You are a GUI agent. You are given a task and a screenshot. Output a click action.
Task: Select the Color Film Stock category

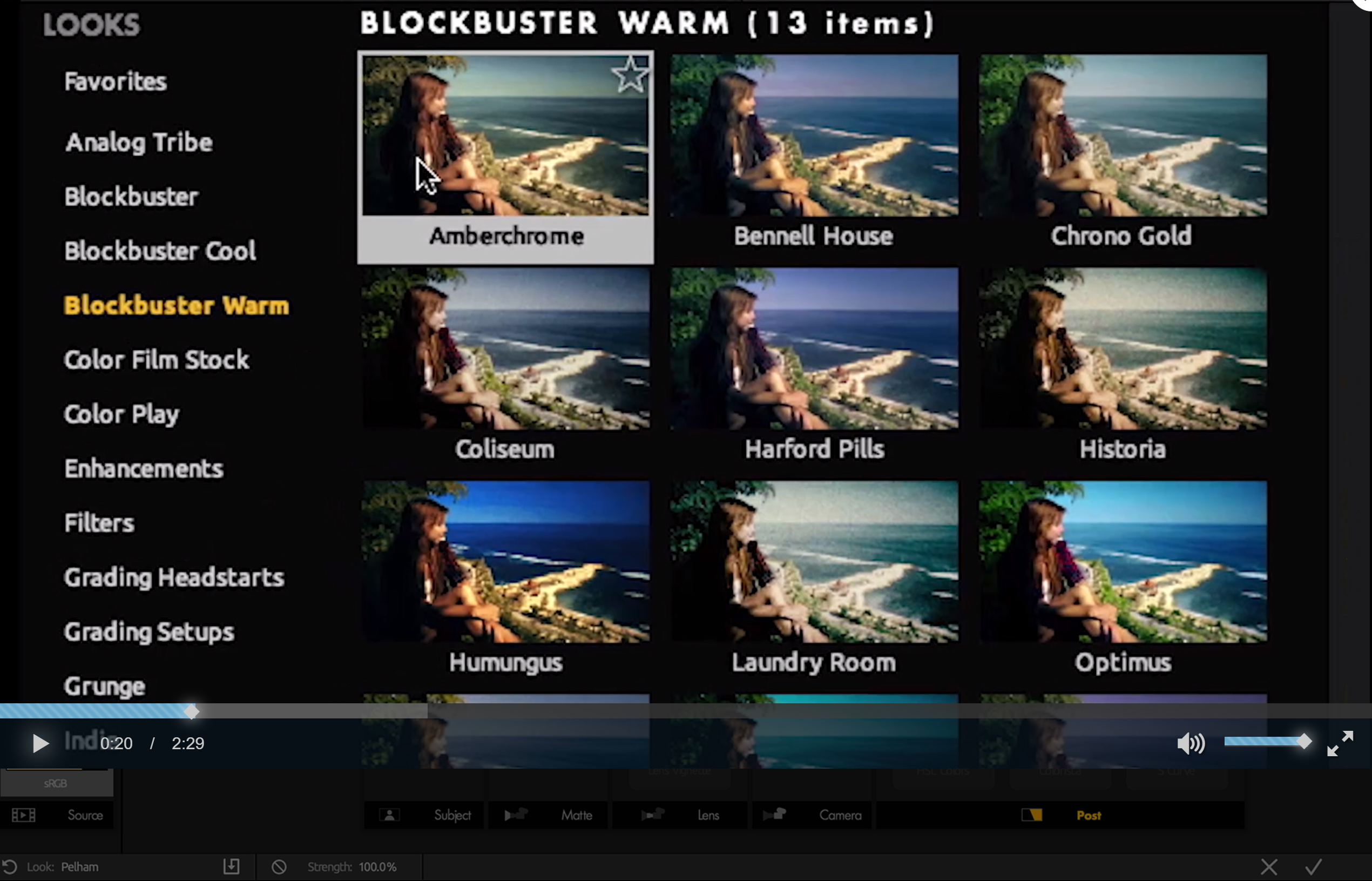click(x=156, y=359)
